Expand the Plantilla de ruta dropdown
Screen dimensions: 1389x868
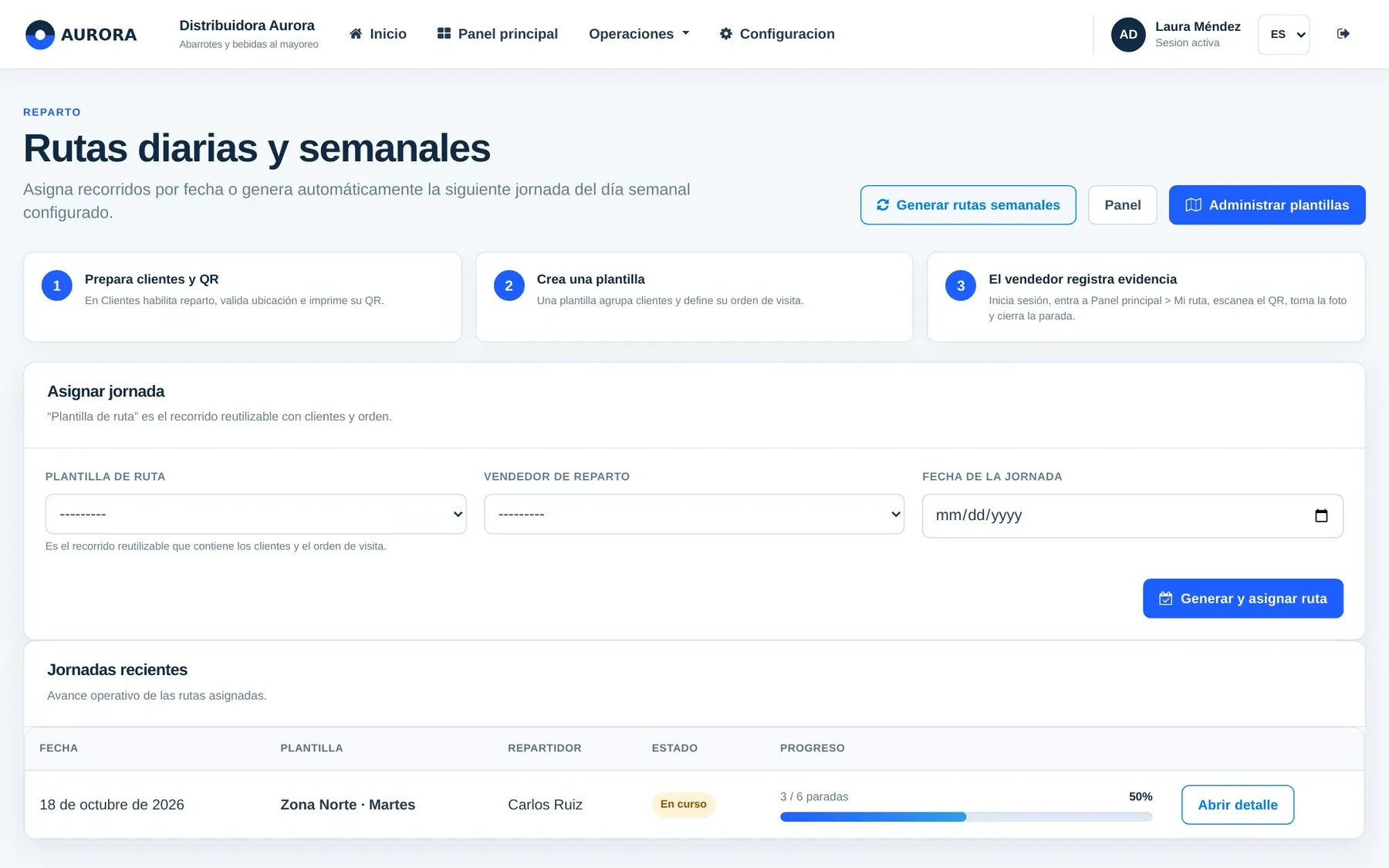tap(256, 514)
